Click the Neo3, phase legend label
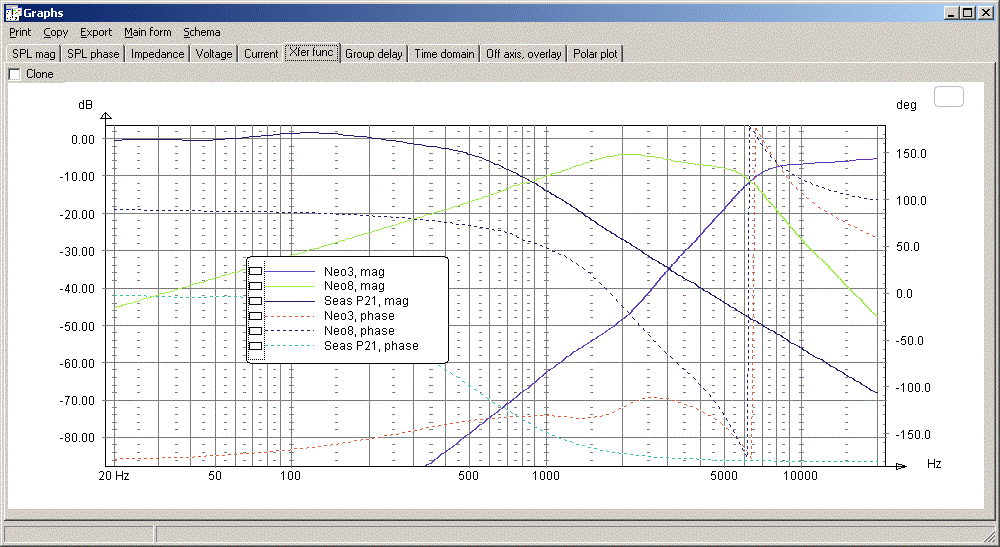1000x547 pixels. point(359,316)
